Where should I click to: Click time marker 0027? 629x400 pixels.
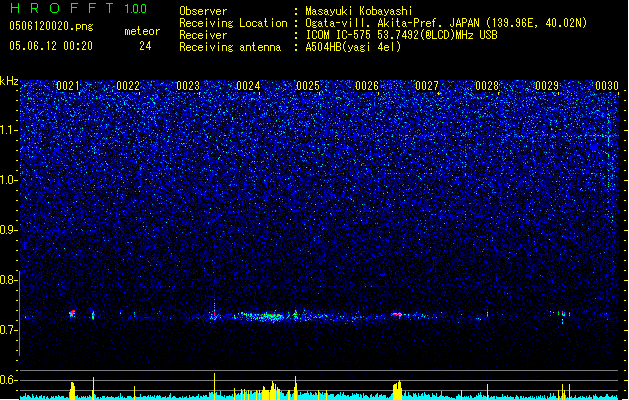[x=427, y=86]
